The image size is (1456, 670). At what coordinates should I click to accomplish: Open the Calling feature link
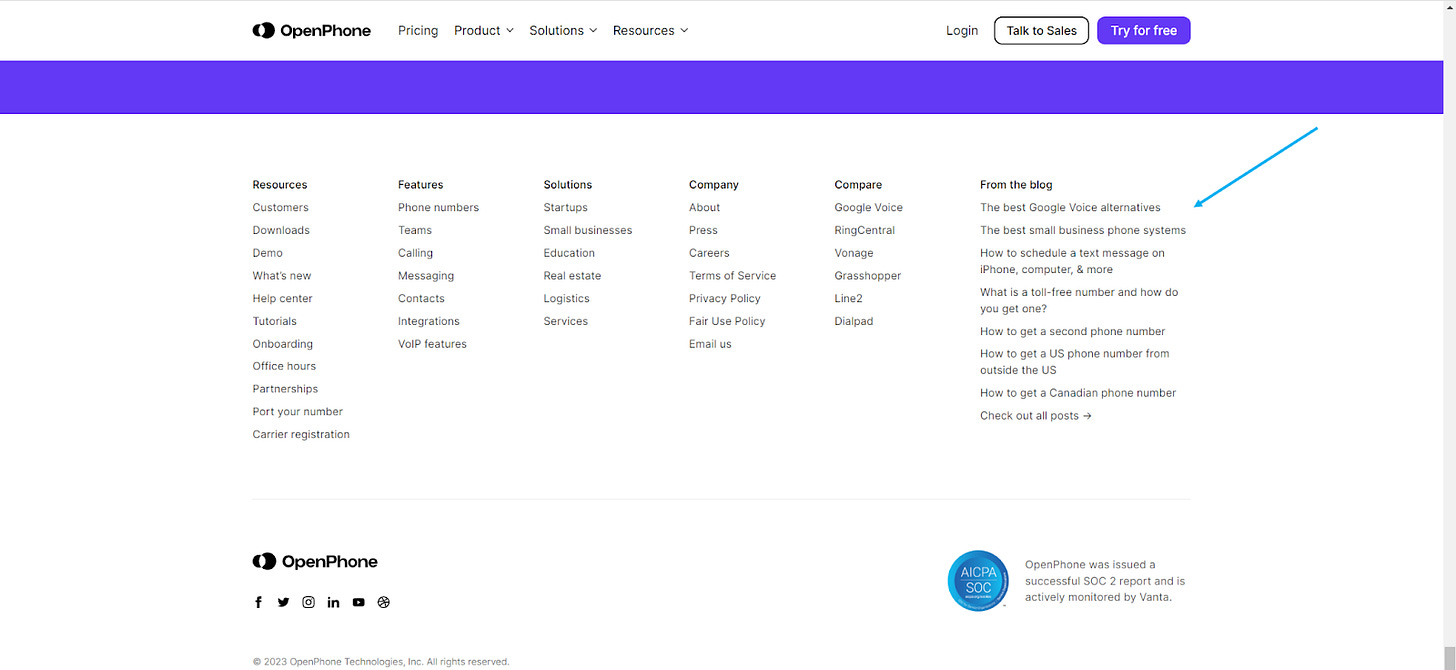(x=416, y=253)
